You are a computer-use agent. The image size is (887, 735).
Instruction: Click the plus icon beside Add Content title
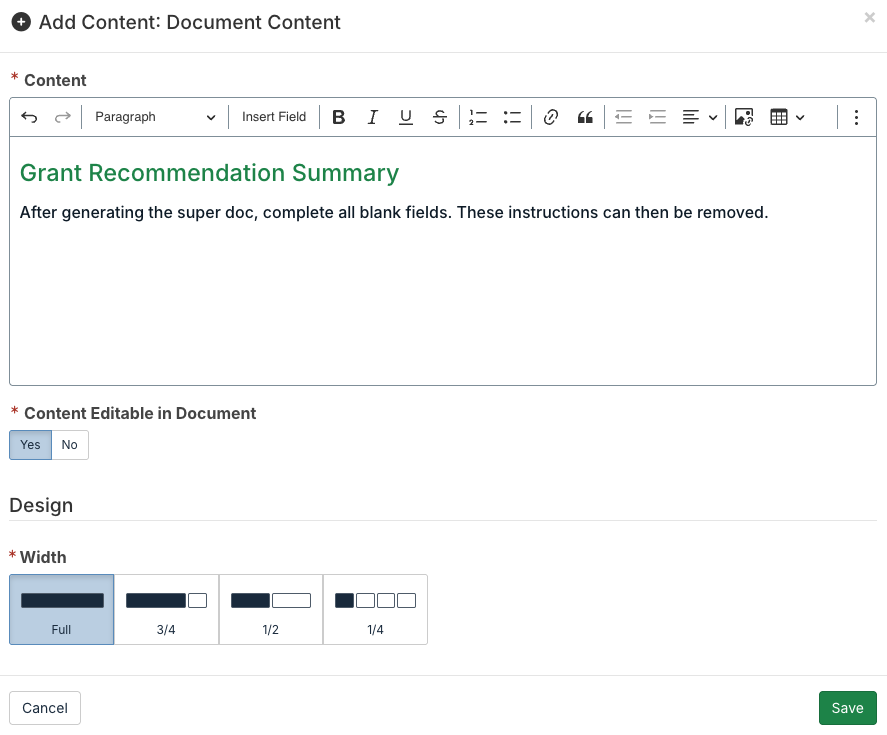pyautogui.click(x=21, y=22)
